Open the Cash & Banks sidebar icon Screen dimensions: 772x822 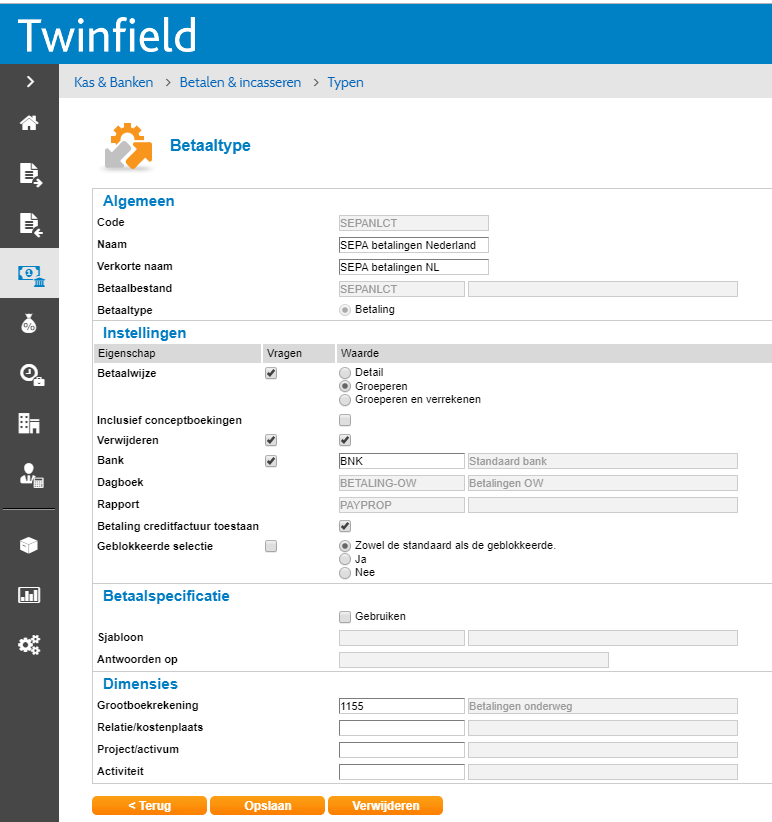pos(29,274)
